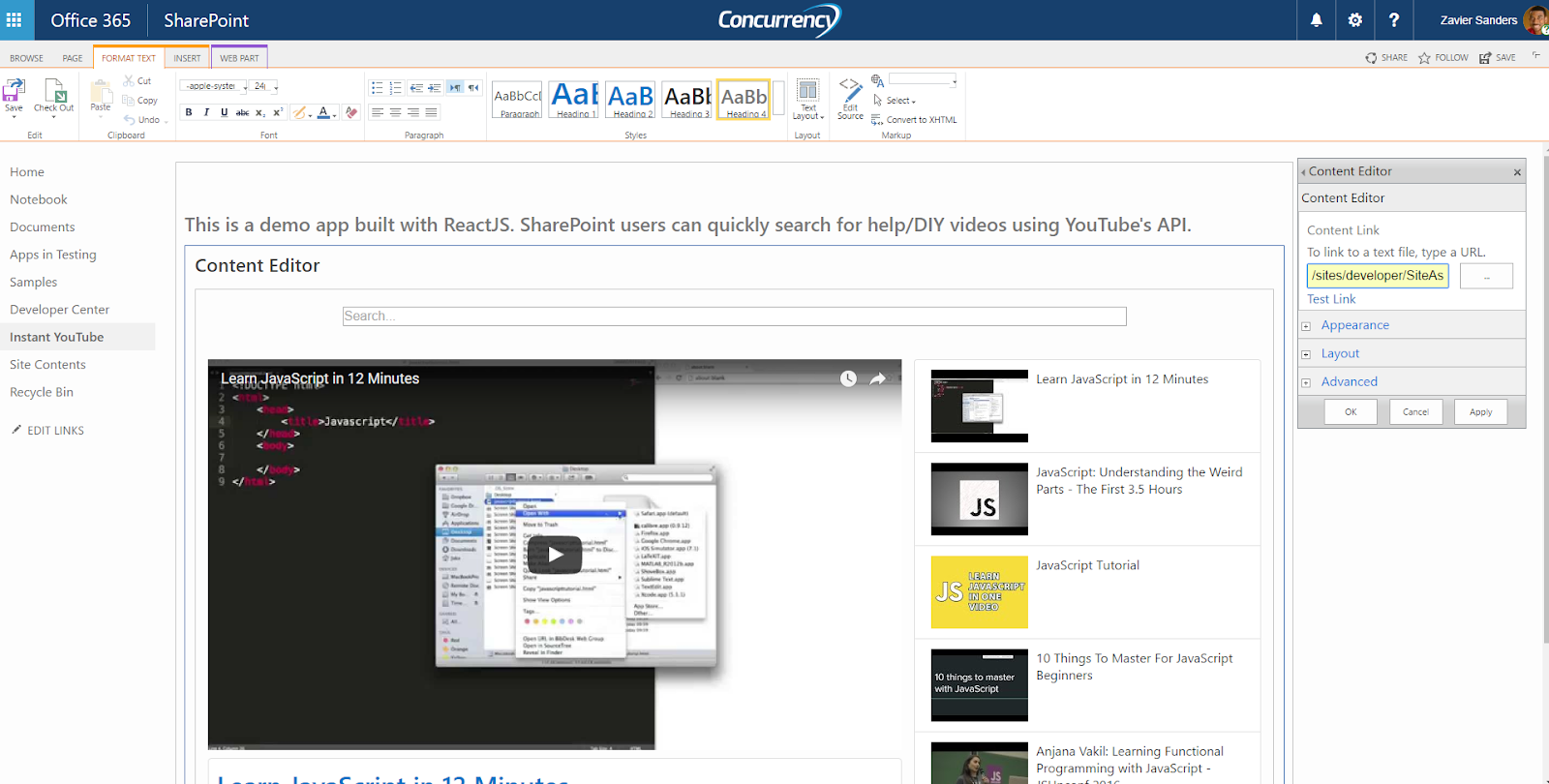Toggle bold formatting

coord(189,112)
